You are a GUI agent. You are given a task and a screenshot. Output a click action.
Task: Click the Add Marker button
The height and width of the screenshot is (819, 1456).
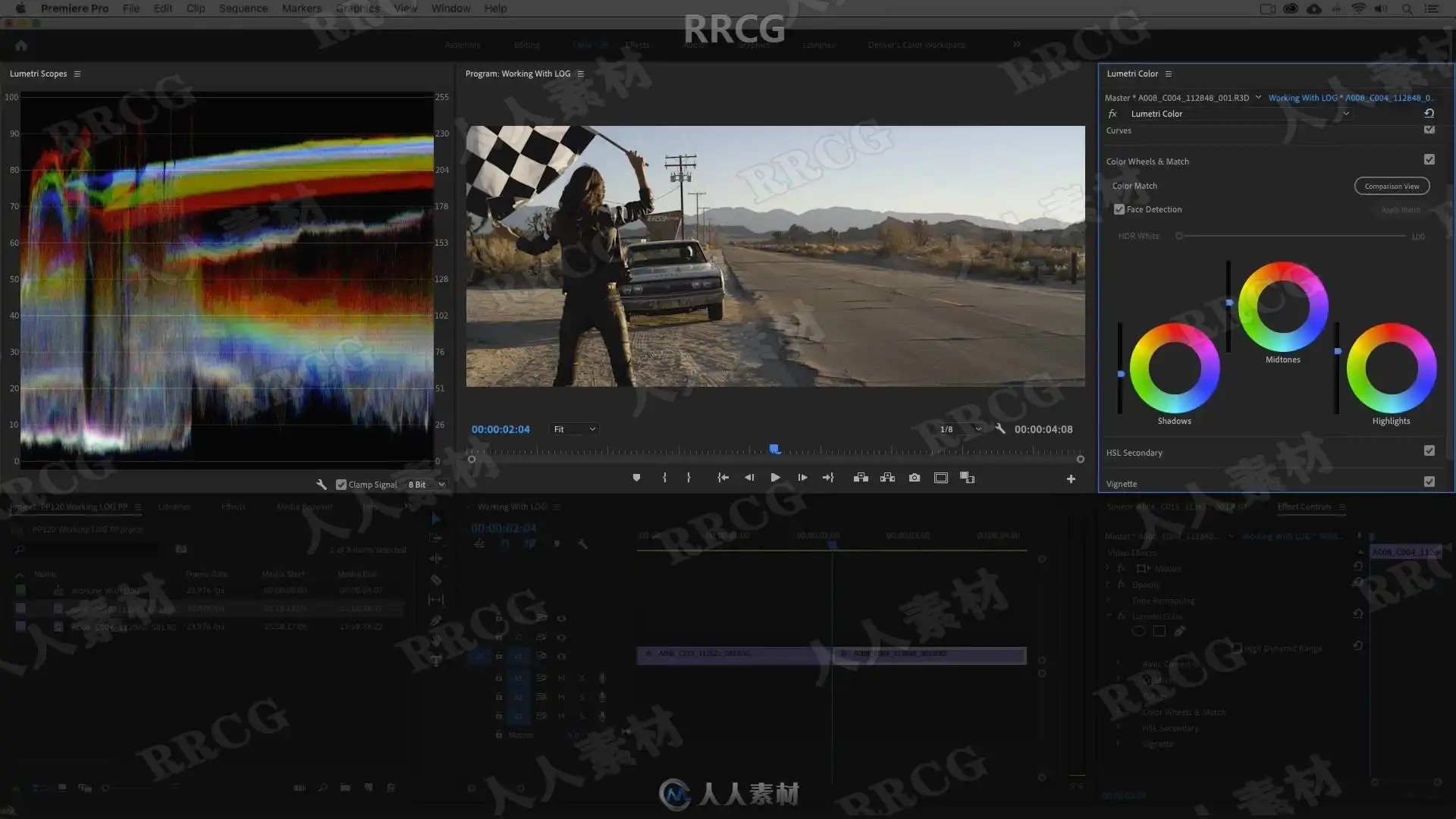[636, 478]
